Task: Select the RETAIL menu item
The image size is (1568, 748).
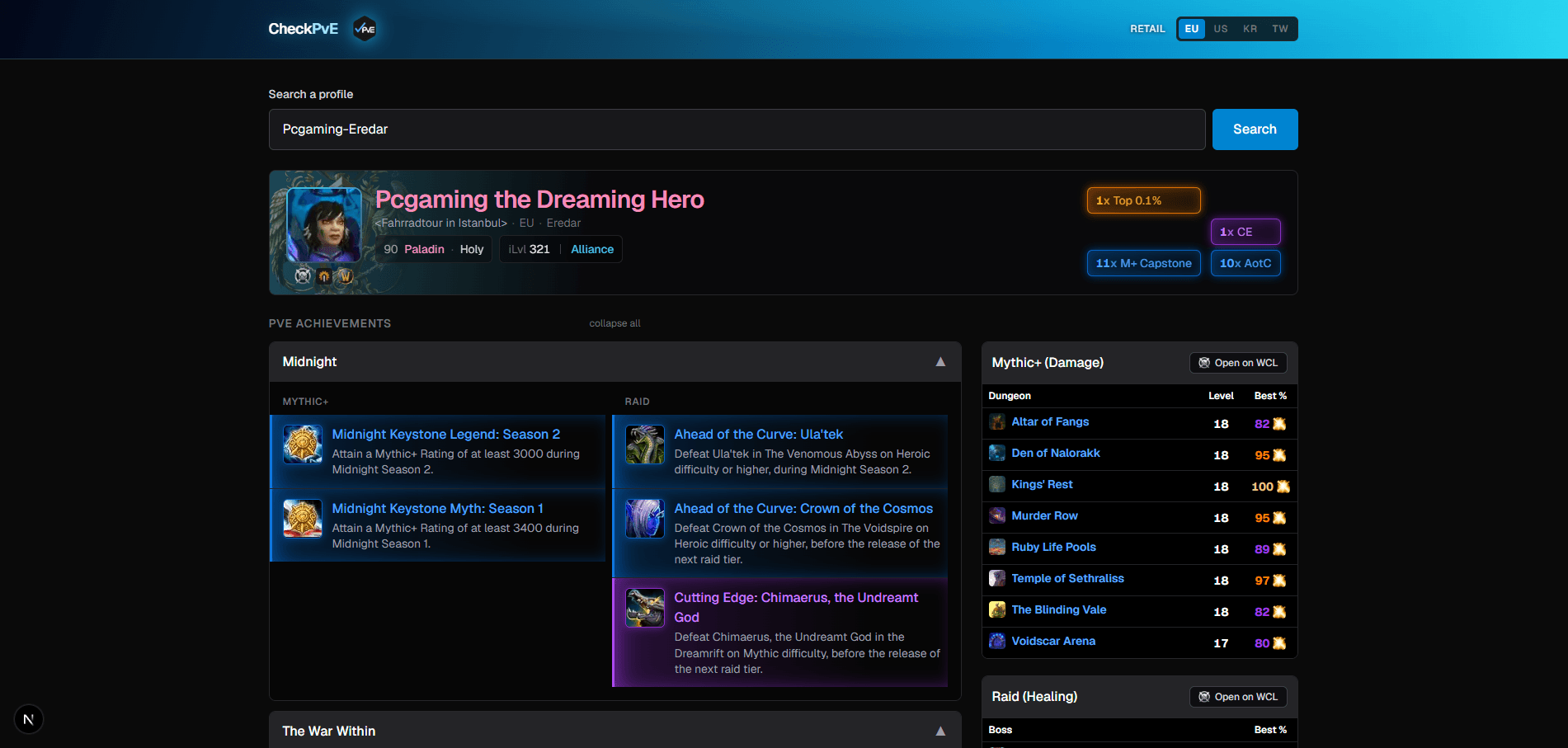Action: pyautogui.click(x=1147, y=29)
